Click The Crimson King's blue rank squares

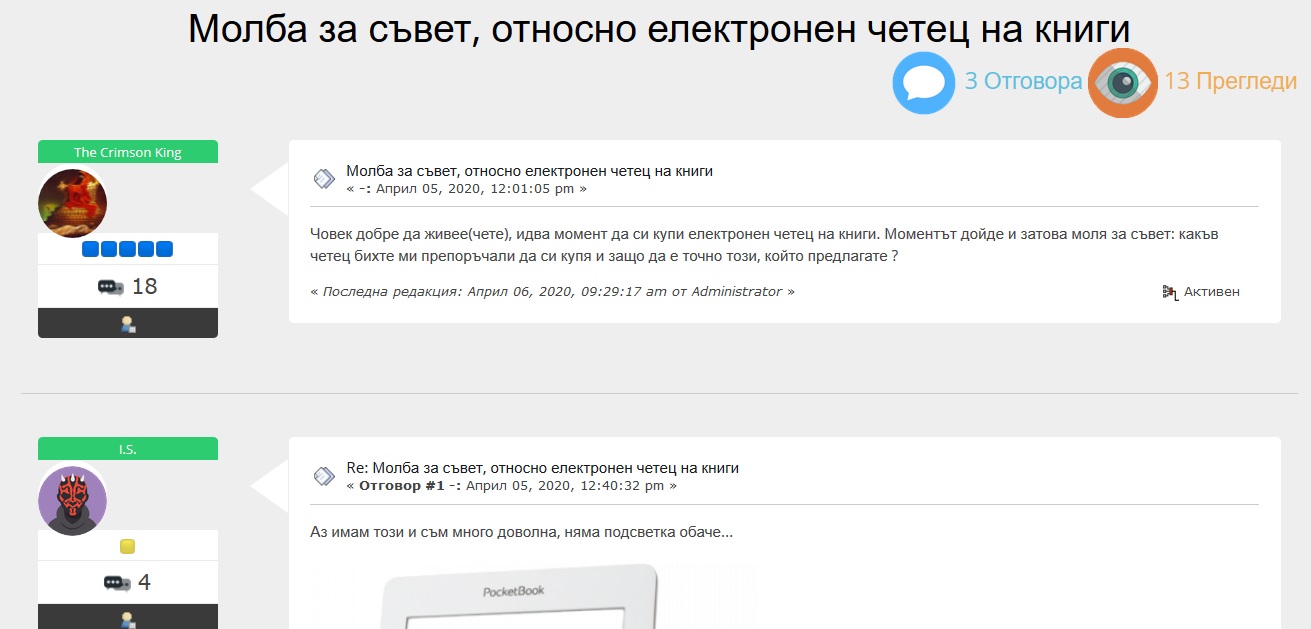128,249
